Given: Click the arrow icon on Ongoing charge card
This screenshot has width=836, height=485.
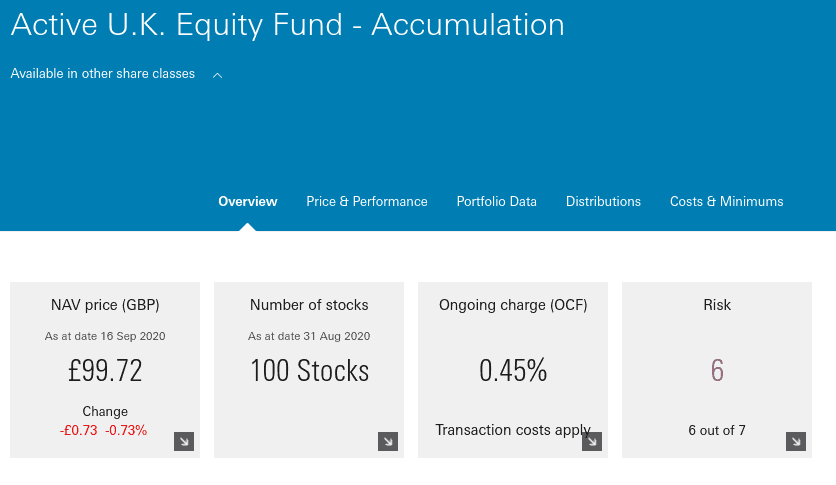Looking at the screenshot, I should (592, 441).
